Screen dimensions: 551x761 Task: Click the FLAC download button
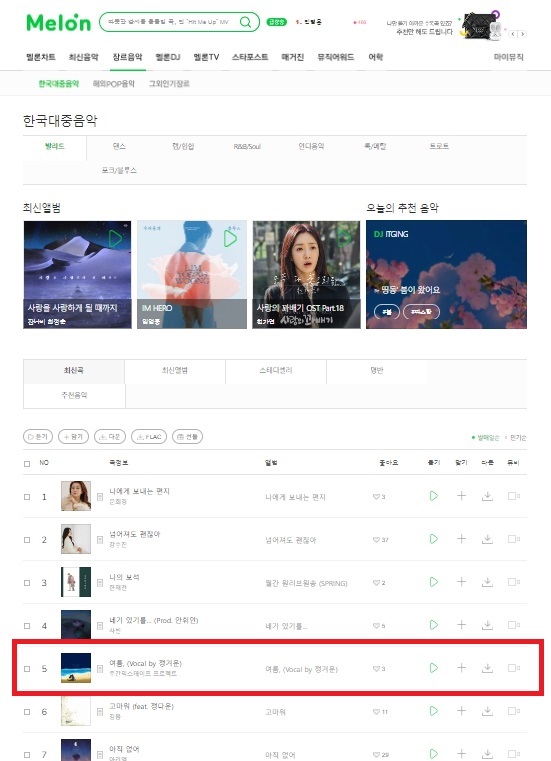149,437
